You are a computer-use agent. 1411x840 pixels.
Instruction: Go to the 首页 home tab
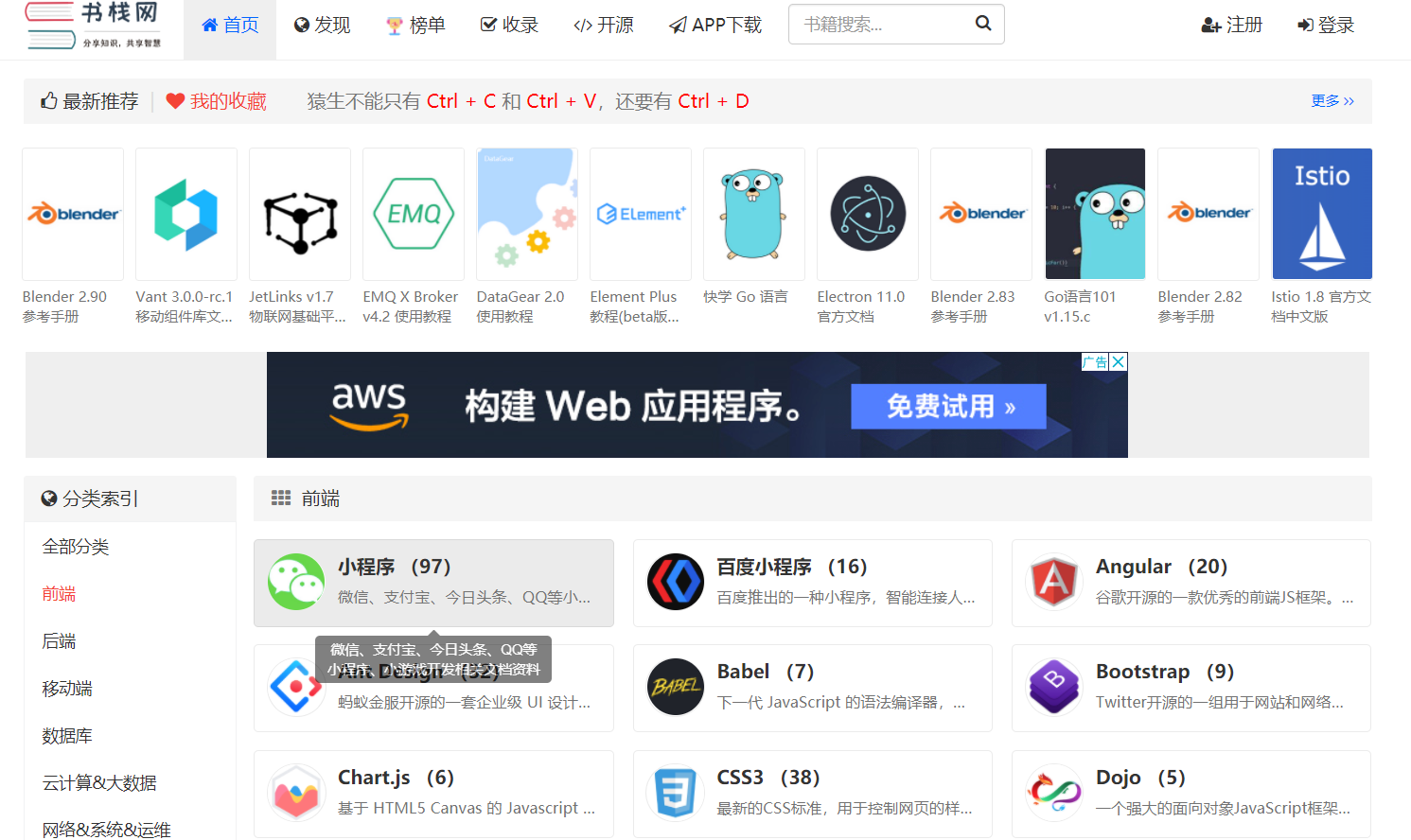tap(230, 26)
